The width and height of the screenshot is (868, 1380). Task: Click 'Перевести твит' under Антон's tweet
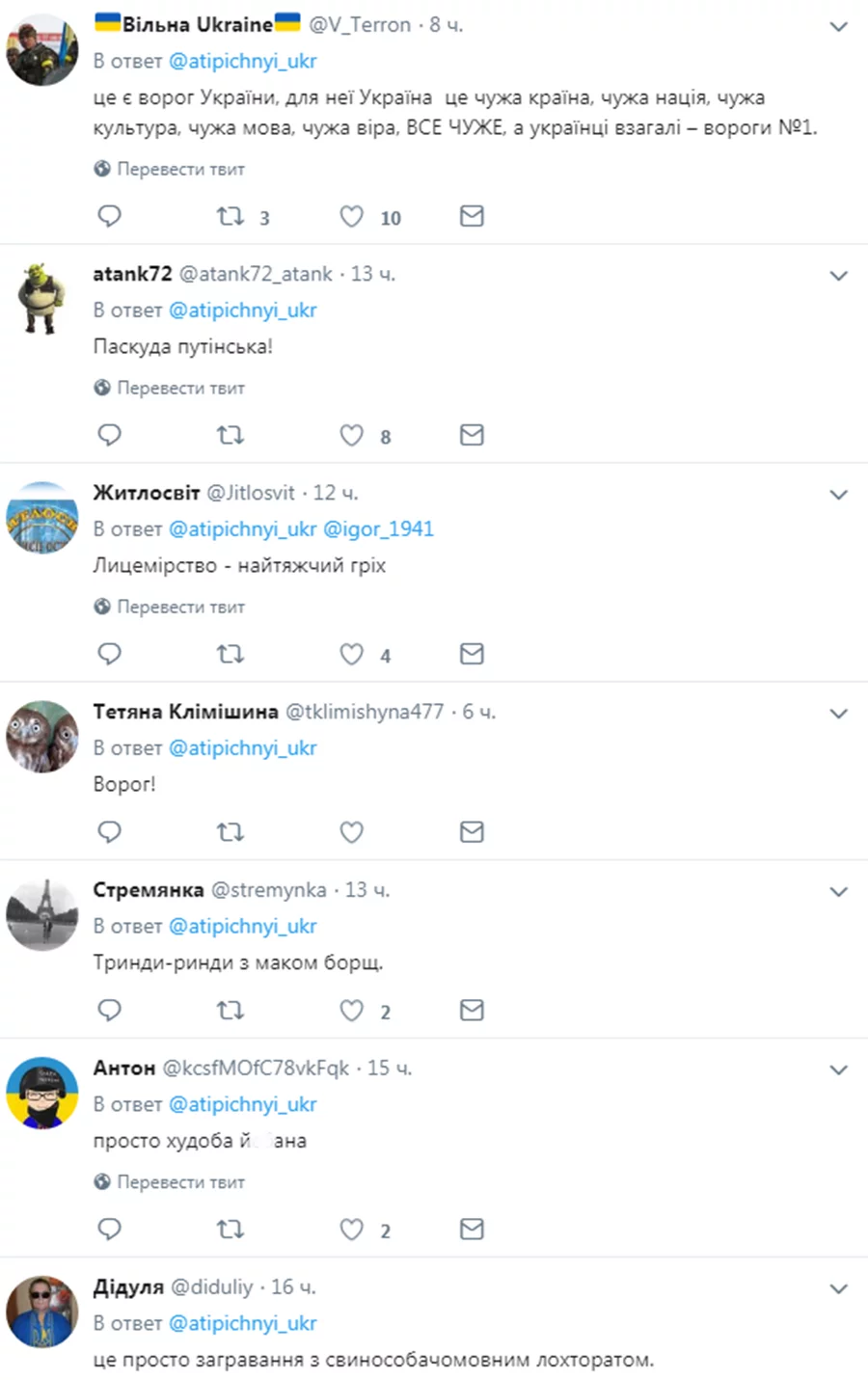[170, 1181]
